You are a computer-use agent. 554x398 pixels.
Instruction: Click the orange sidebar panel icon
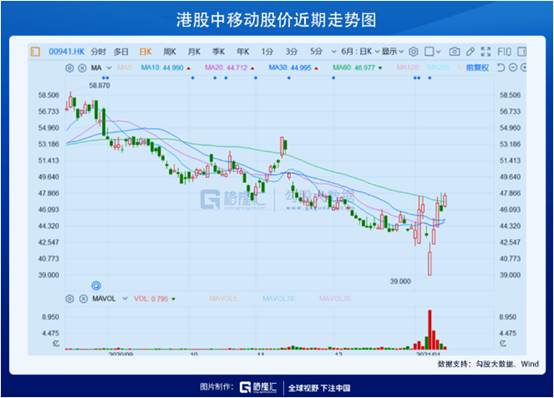click(35, 52)
